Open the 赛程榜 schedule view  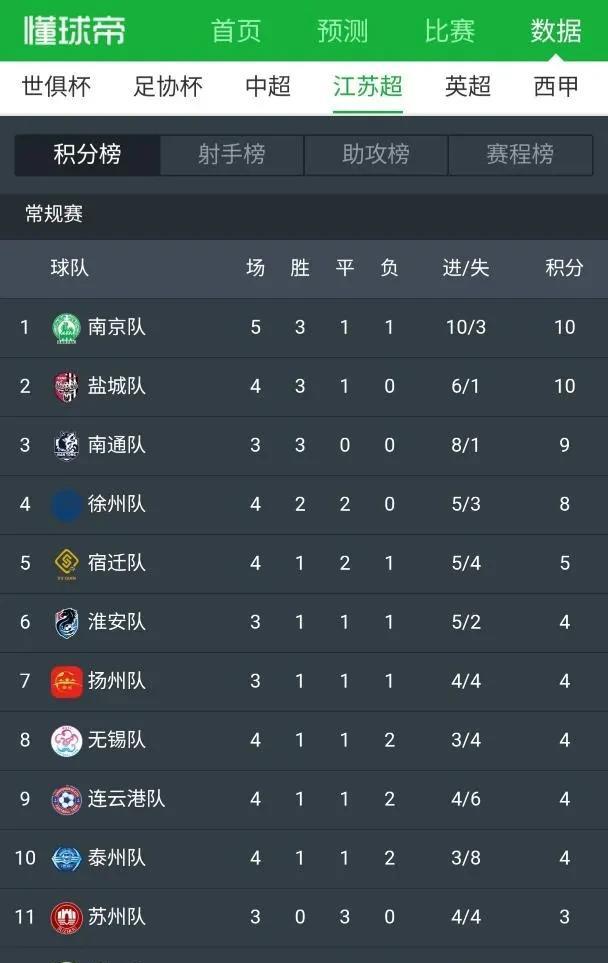pyautogui.click(x=520, y=155)
